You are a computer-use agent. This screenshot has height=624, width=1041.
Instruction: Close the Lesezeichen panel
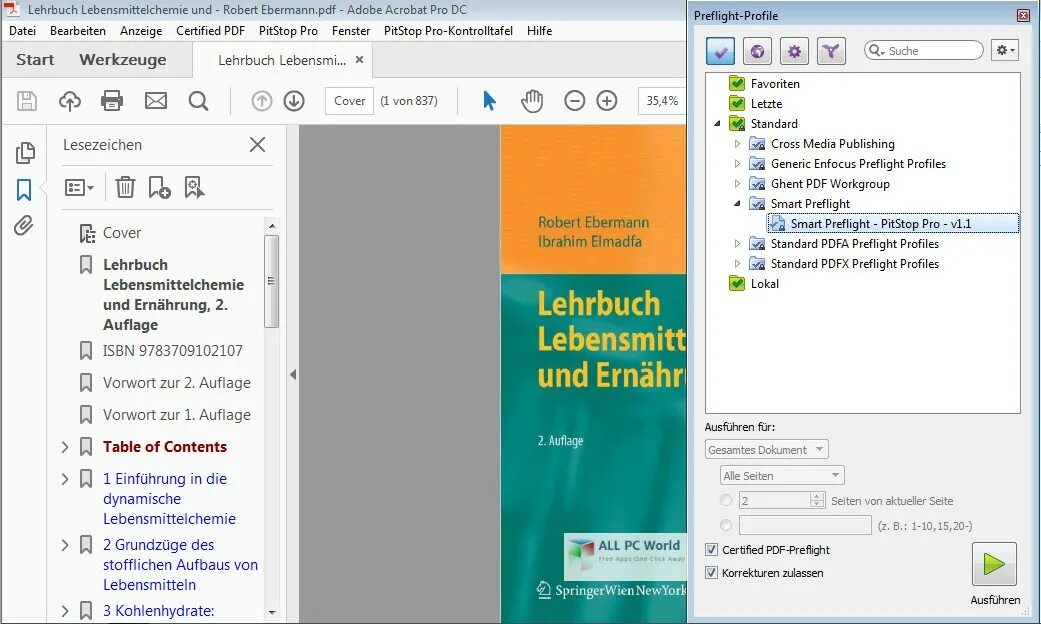[258, 145]
